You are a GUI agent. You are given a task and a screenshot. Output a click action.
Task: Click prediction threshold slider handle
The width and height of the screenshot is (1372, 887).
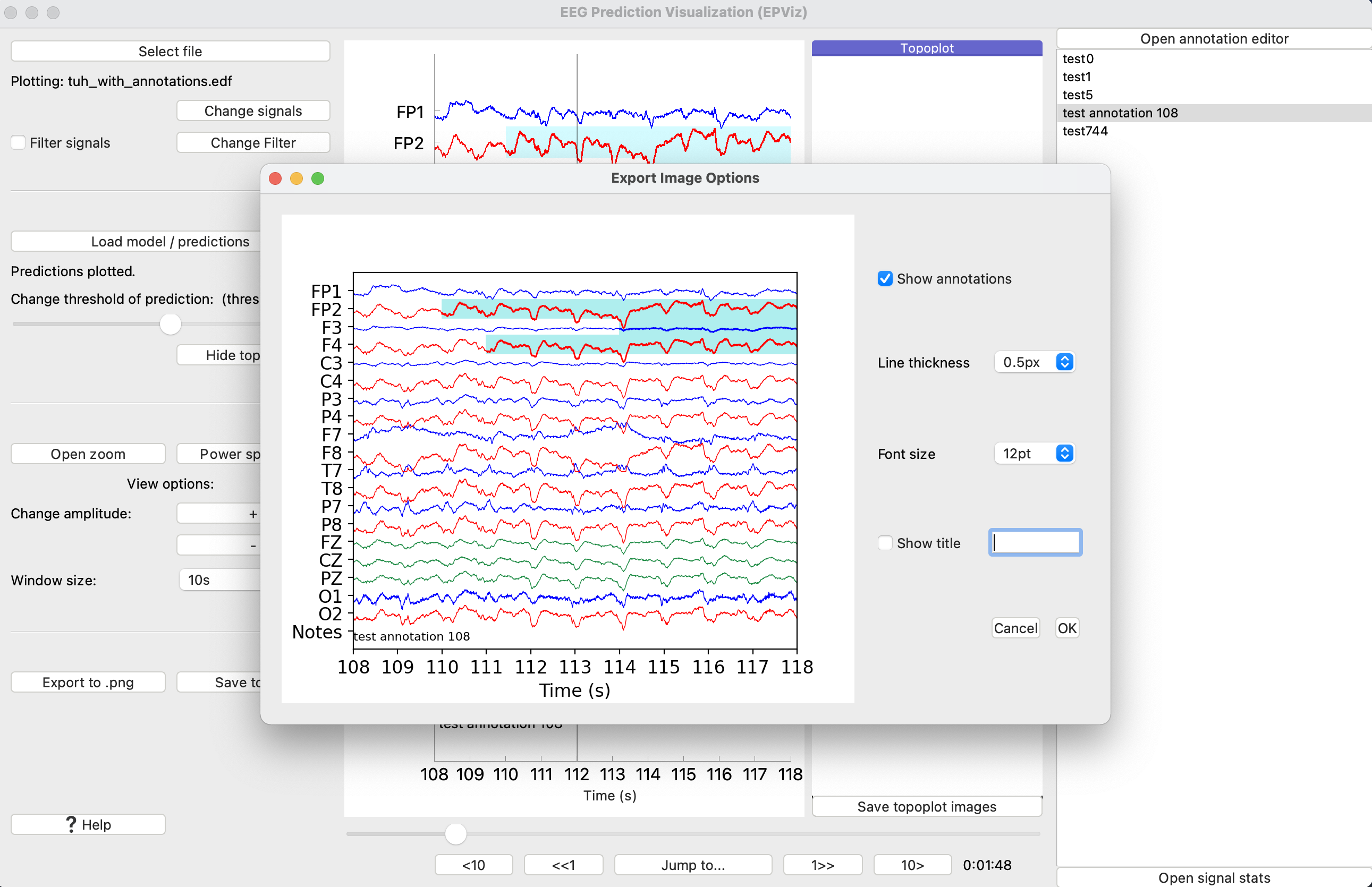point(171,325)
